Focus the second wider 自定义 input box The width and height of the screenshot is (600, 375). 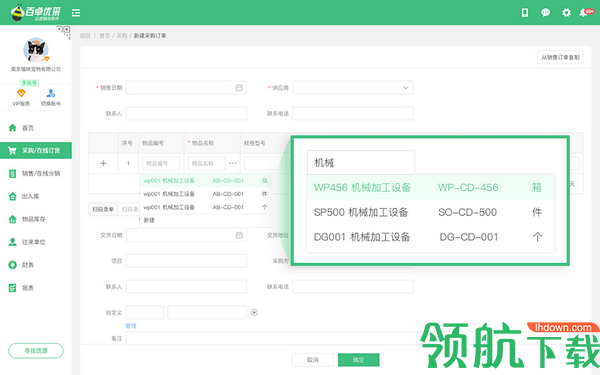point(207,313)
